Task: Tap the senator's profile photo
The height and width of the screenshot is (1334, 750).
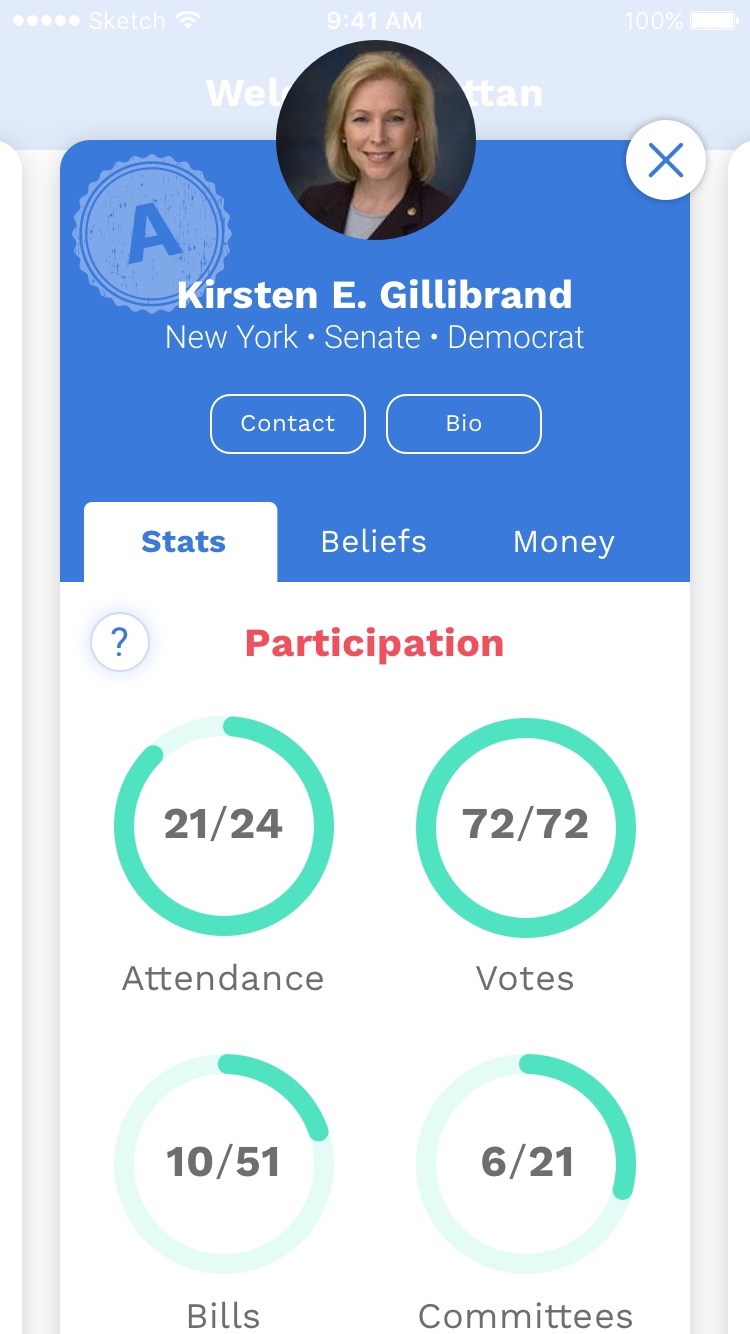Action: (375, 140)
